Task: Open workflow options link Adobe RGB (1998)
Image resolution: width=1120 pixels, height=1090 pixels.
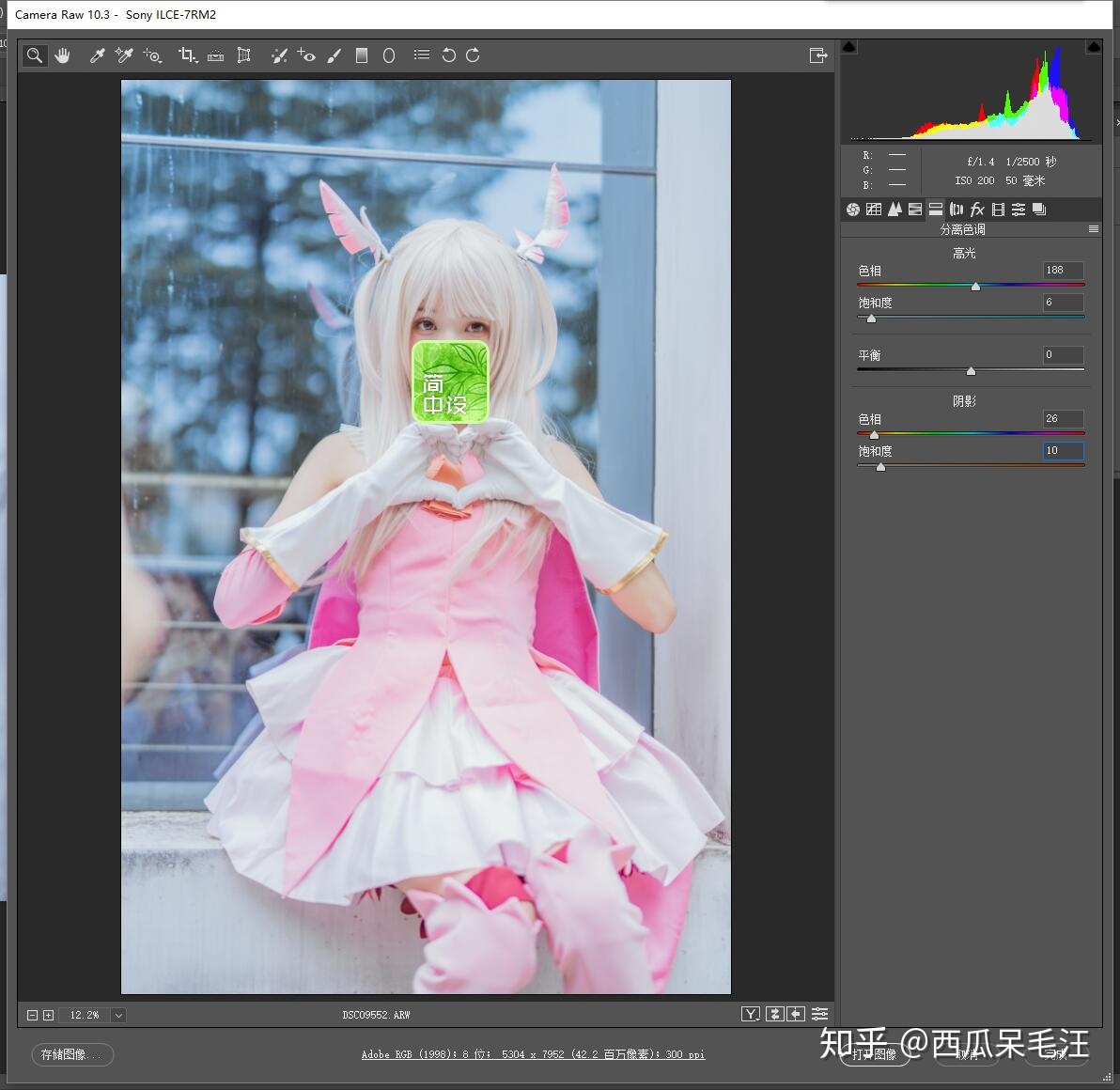Action: click(x=533, y=1054)
